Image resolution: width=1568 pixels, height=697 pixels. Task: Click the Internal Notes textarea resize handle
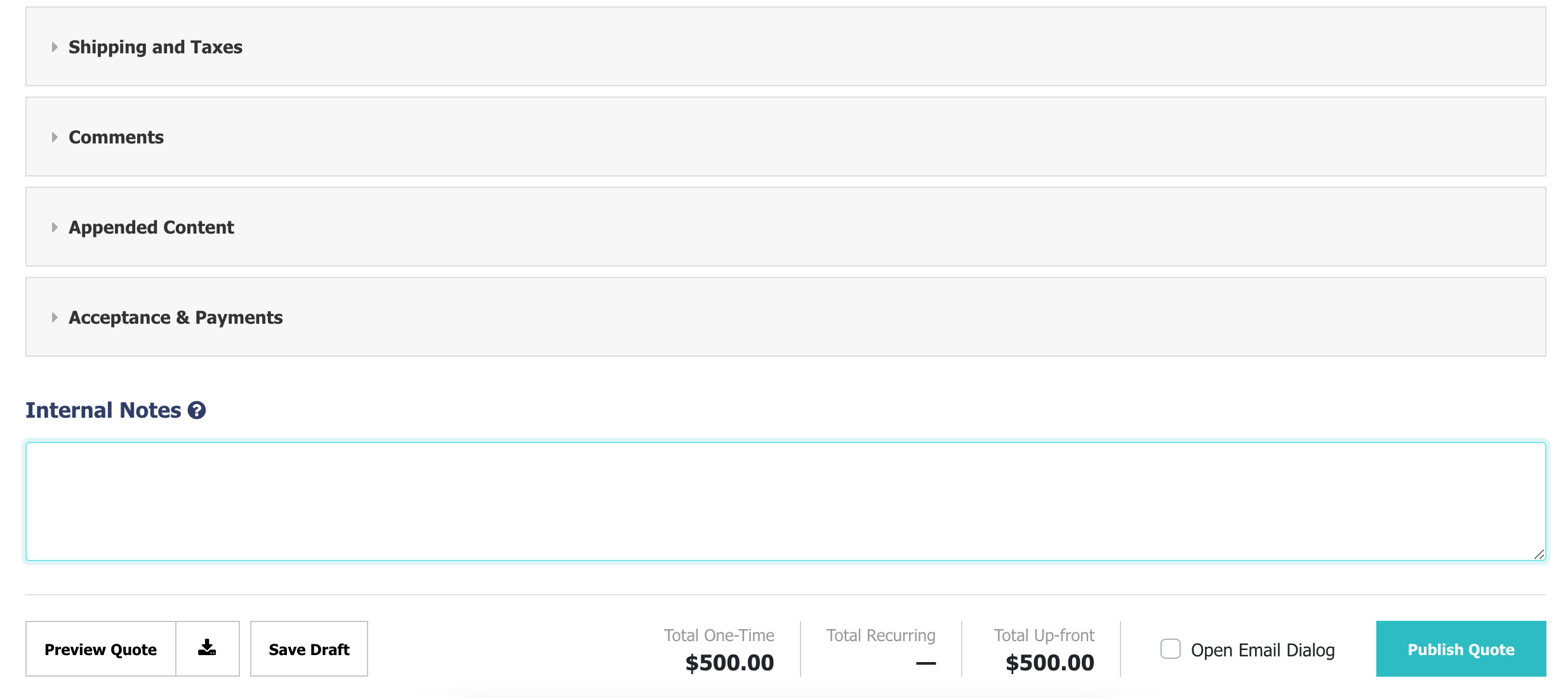point(1539,554)
